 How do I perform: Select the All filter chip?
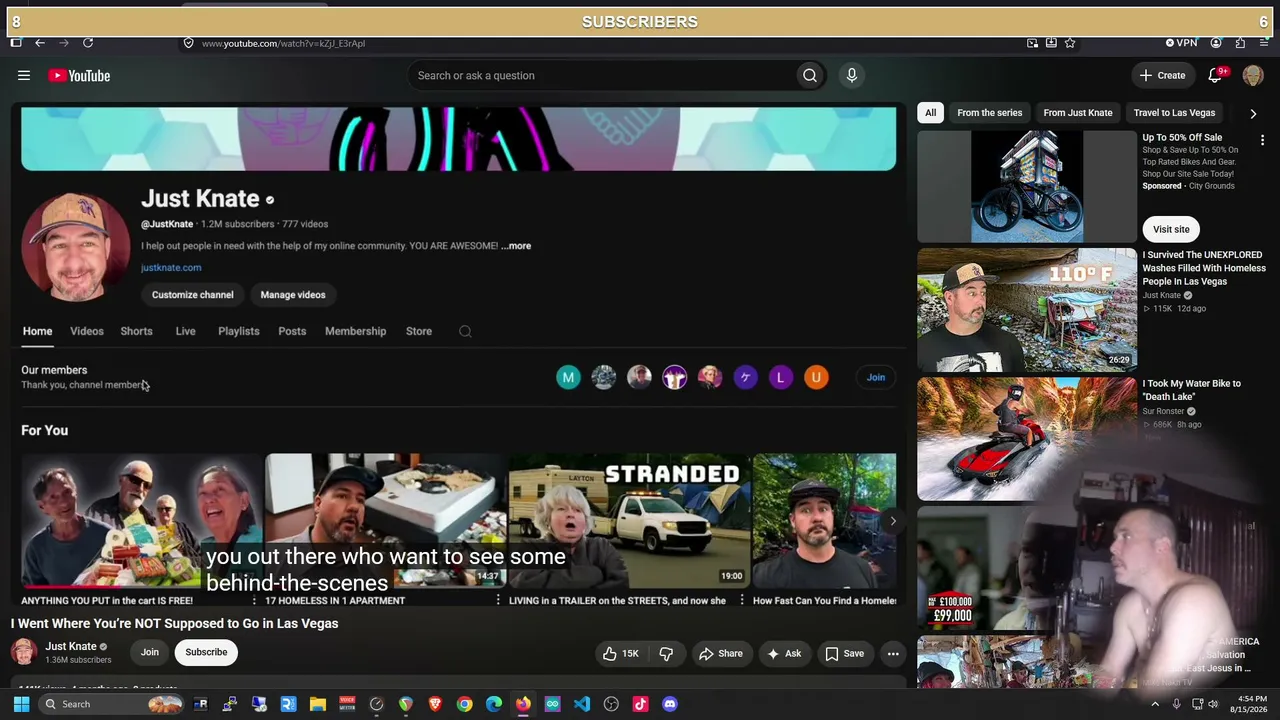point(930,113)
